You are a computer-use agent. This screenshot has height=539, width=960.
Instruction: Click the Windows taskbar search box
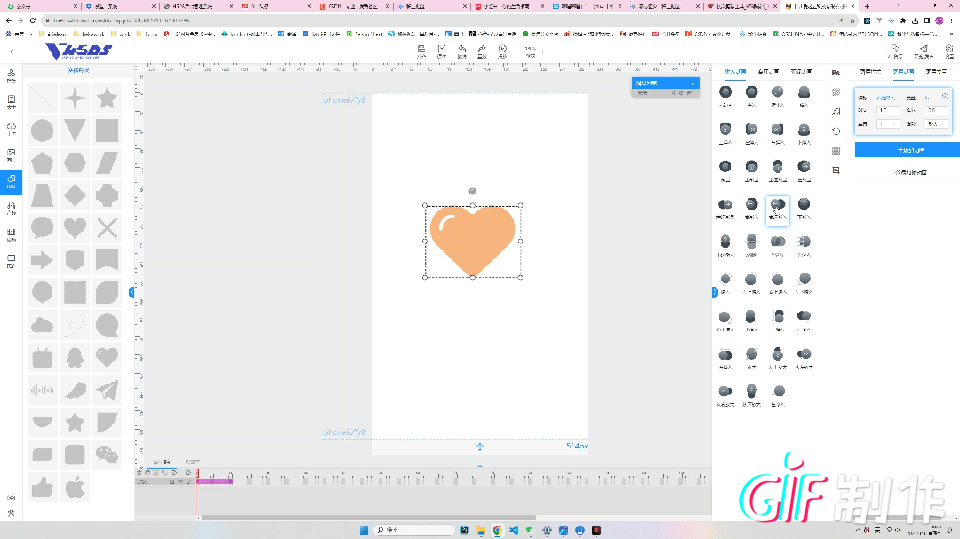pyautogui.click(x=414, y=530)
